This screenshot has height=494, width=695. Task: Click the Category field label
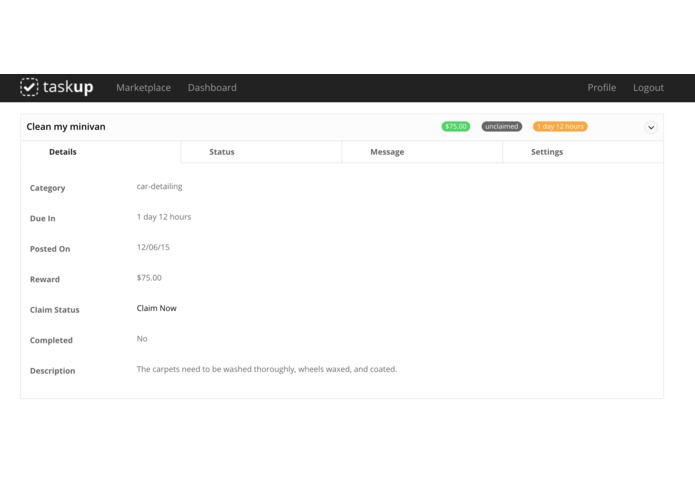pos(47,188)
